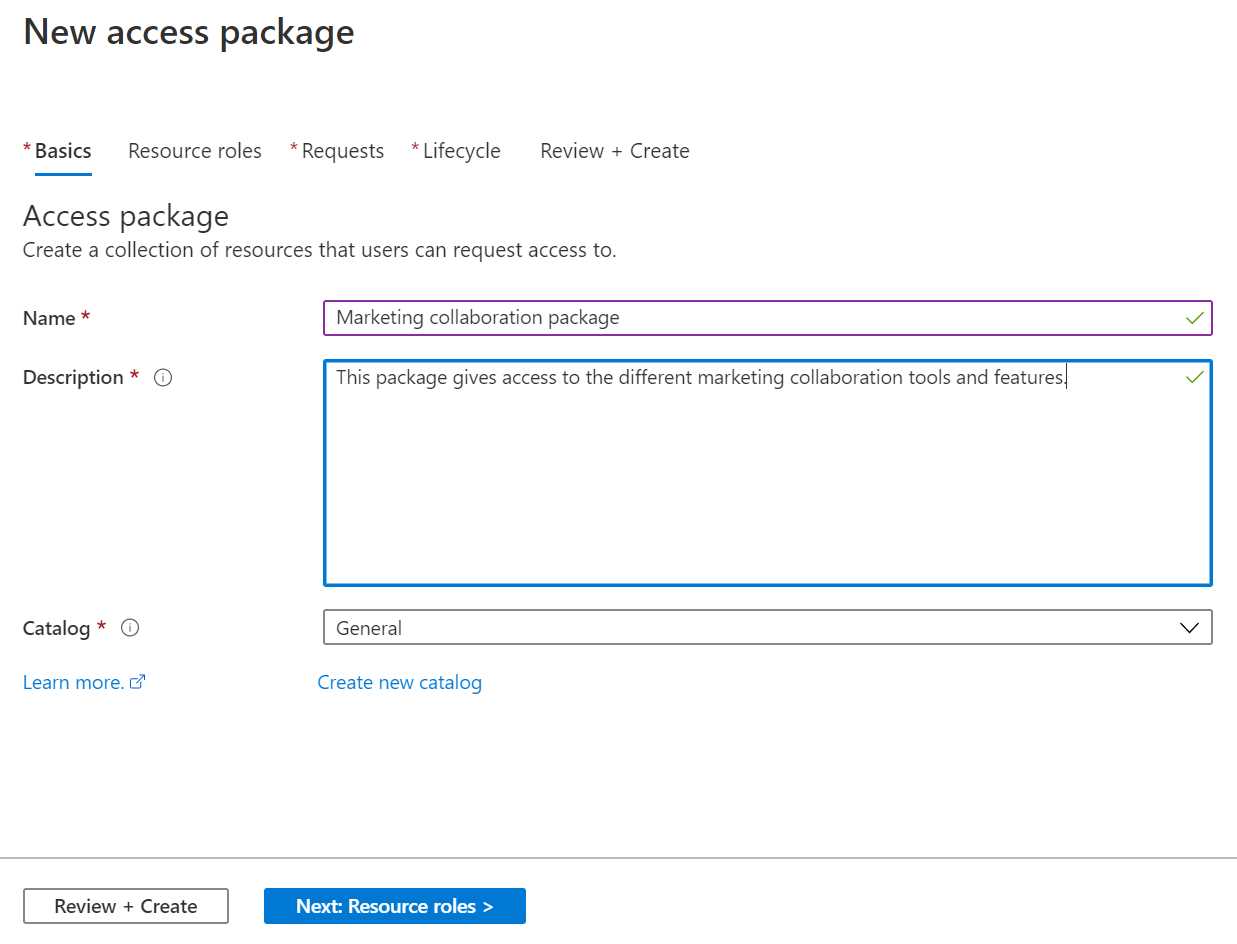This screenshot has height=944, width=1237.
Task: Select the Lifecycle tab
Action: [x=462, y=150]
